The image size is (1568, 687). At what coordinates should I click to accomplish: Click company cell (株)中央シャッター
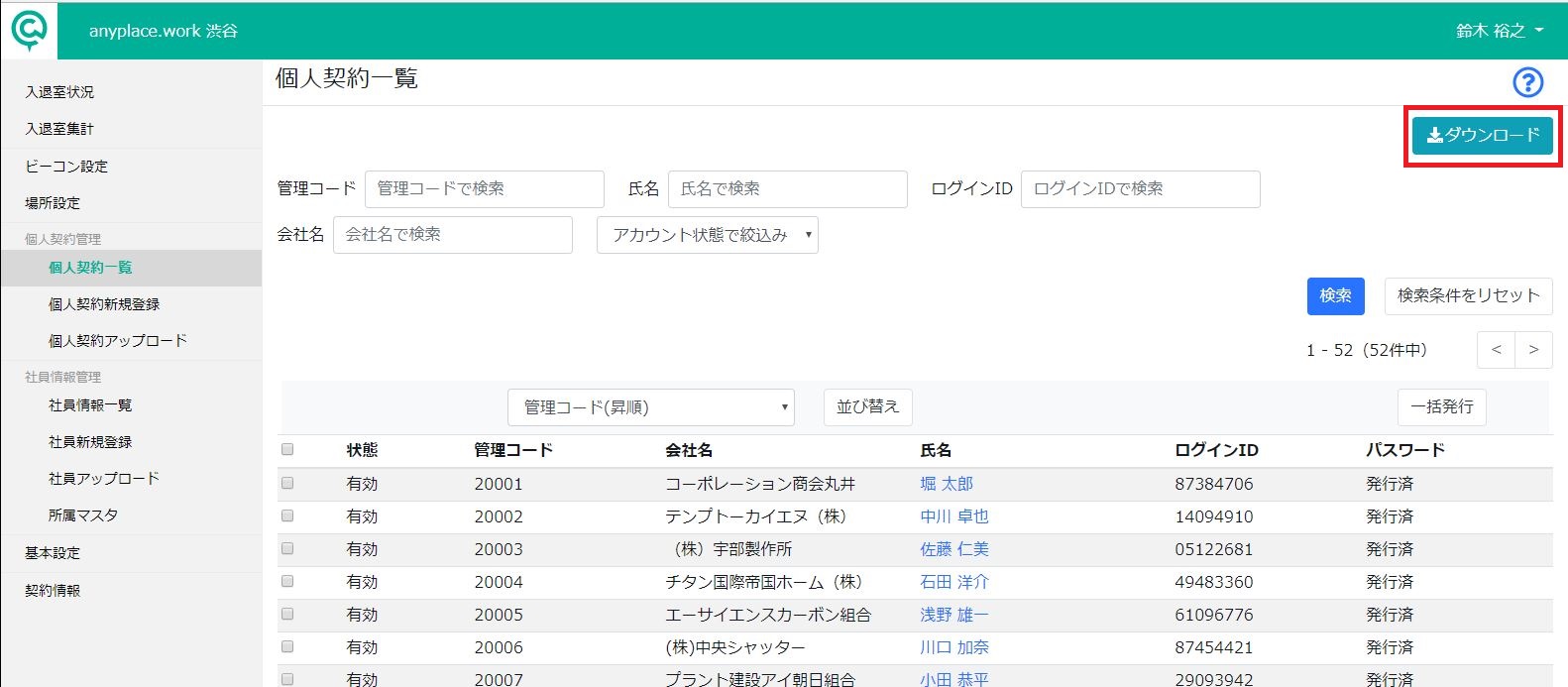[x=735, y=647]
